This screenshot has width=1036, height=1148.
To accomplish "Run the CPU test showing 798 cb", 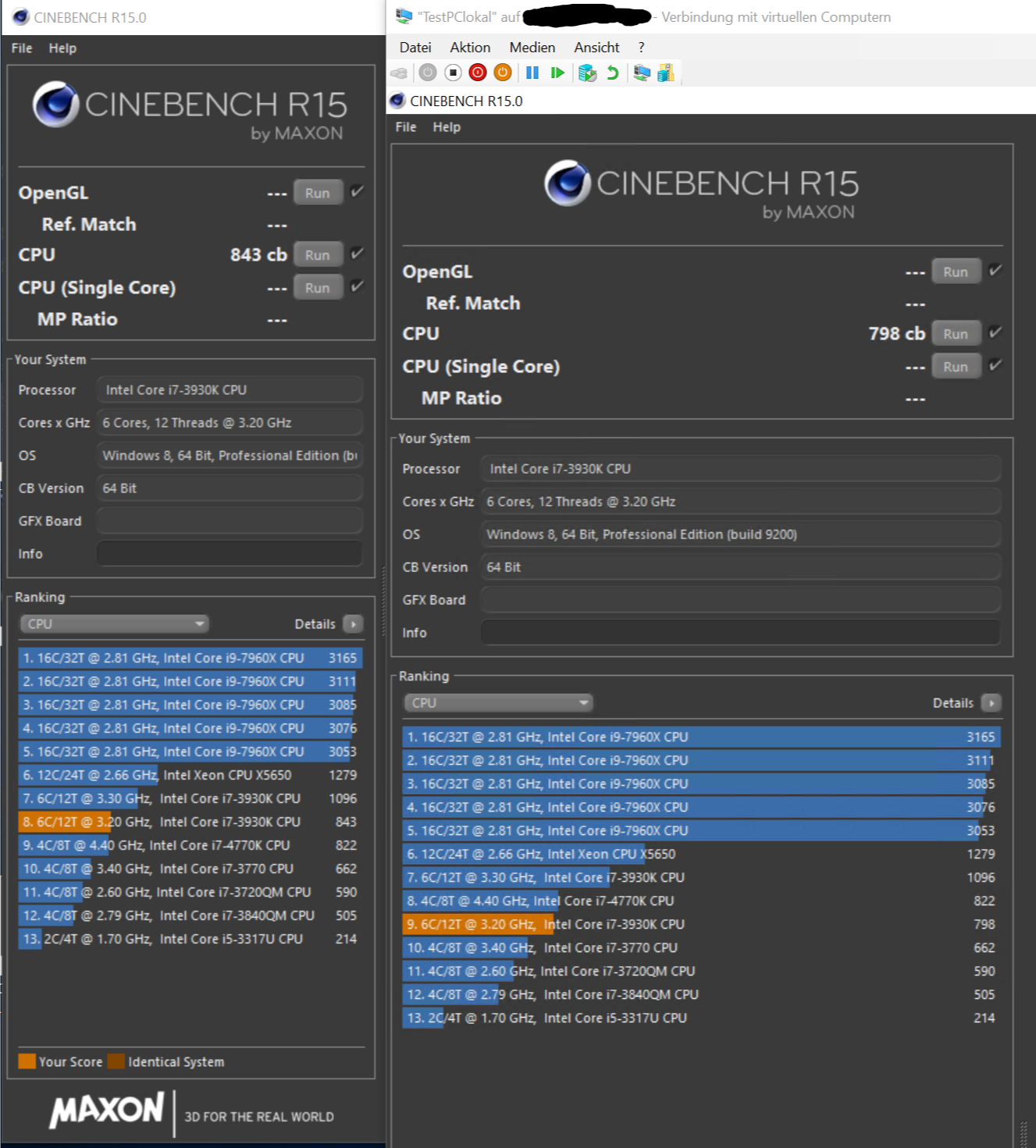I will point(956,333).
